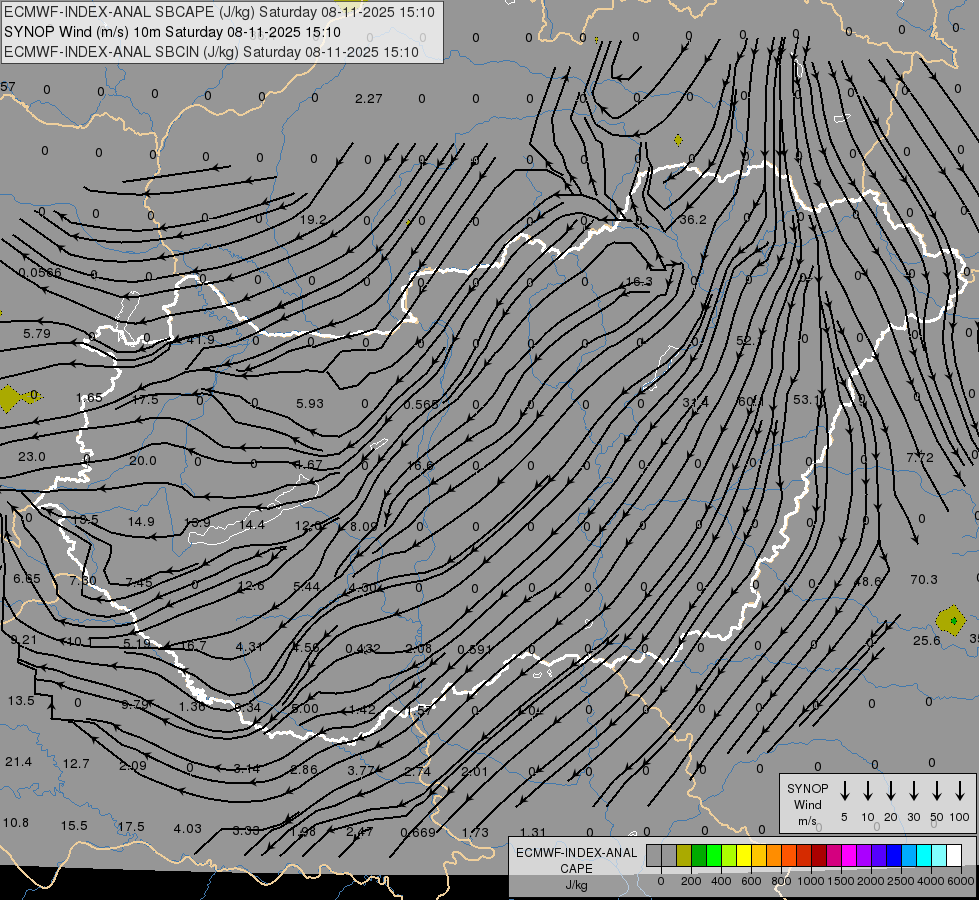The height and width of the screenshot is (900, 979).
Task: Click the 0.669 value on the map
Action: [x=418, y=832]
